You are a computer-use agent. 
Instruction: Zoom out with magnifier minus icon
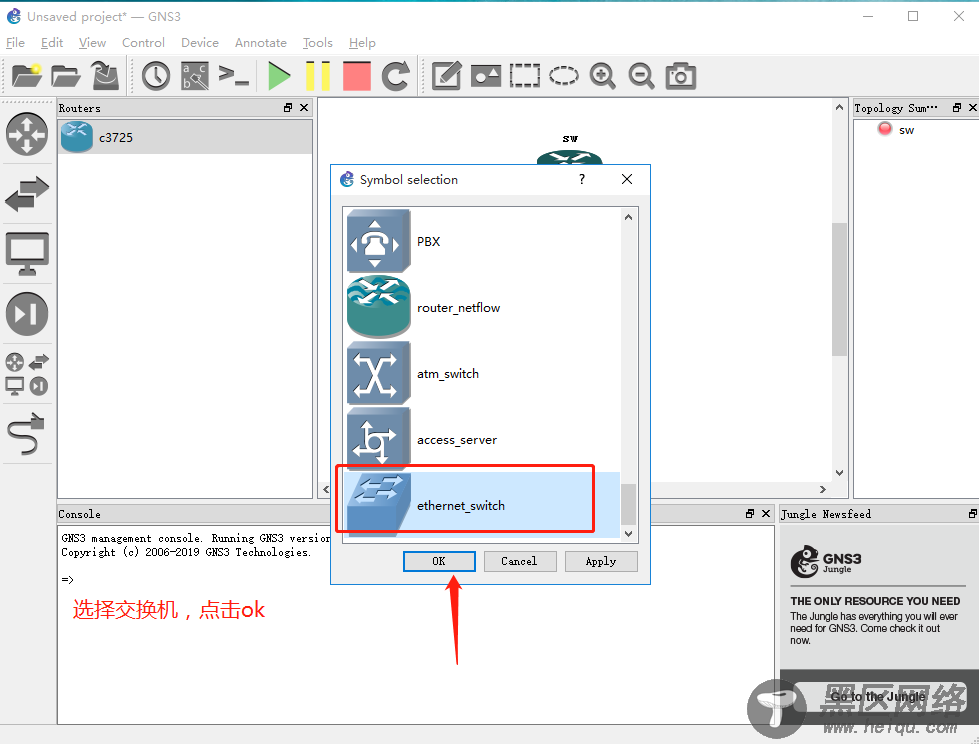coord(641,76)
